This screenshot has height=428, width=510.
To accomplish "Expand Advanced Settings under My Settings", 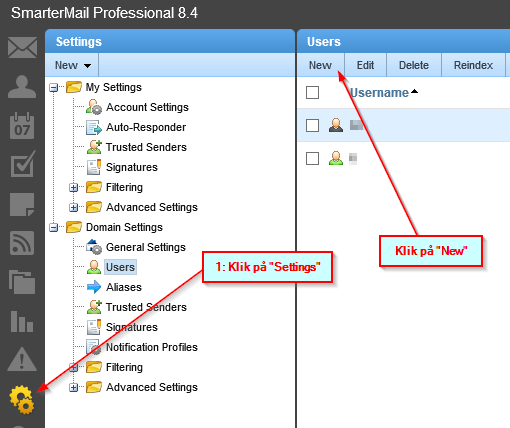I will tap(73, 208).
